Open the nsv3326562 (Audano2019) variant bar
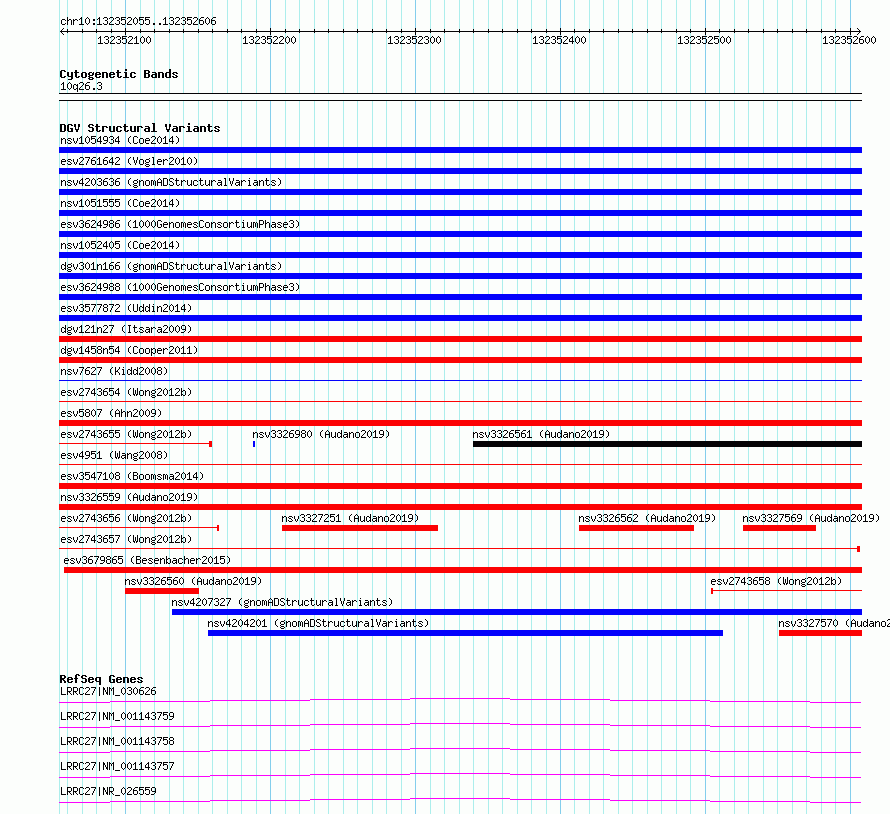Viewport: 890px width, 814px height. point(636,528)
